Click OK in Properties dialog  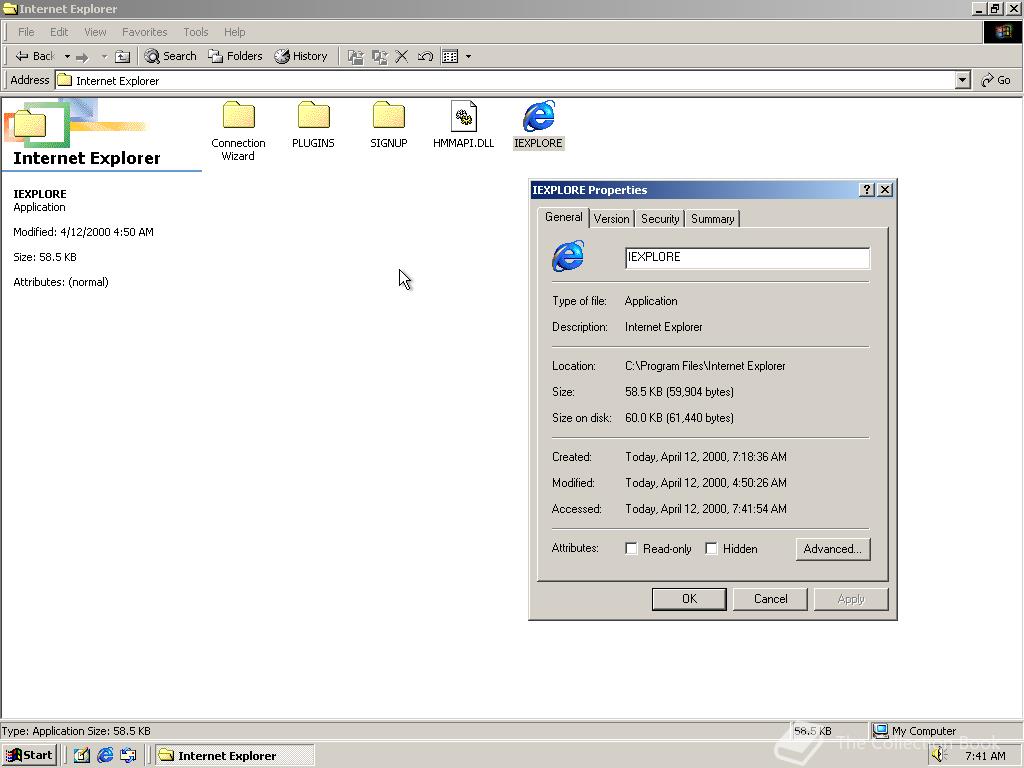pos(689,599)
